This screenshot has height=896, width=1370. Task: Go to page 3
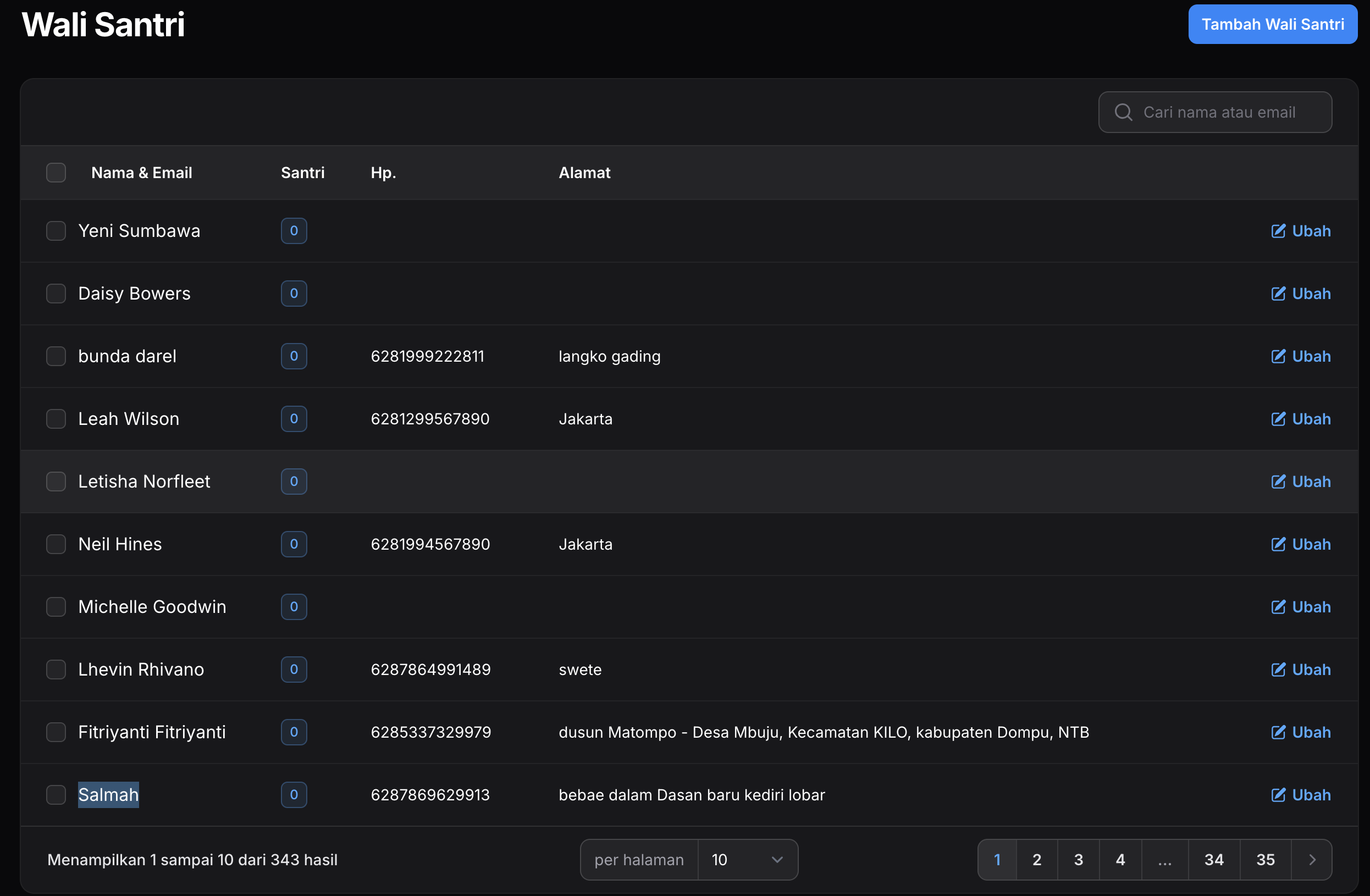[1078, 859]
